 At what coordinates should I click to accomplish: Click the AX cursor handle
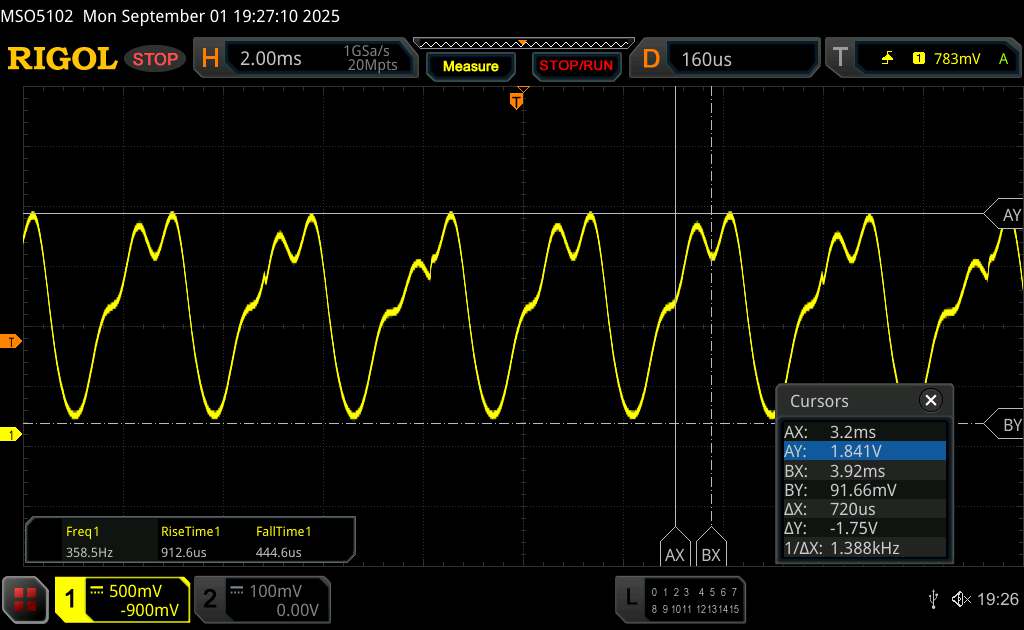(x=676, y=553)
